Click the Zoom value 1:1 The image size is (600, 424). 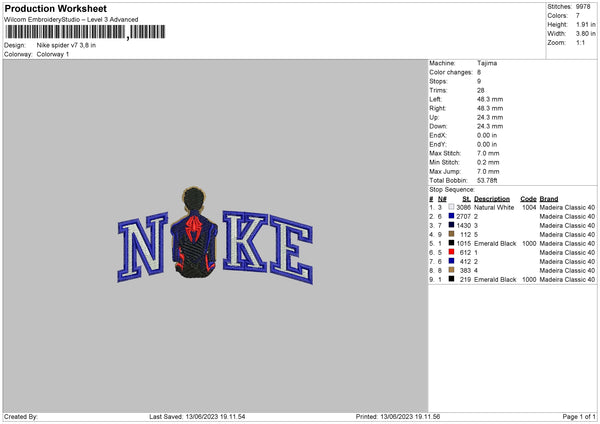click(x=580, y=42)
